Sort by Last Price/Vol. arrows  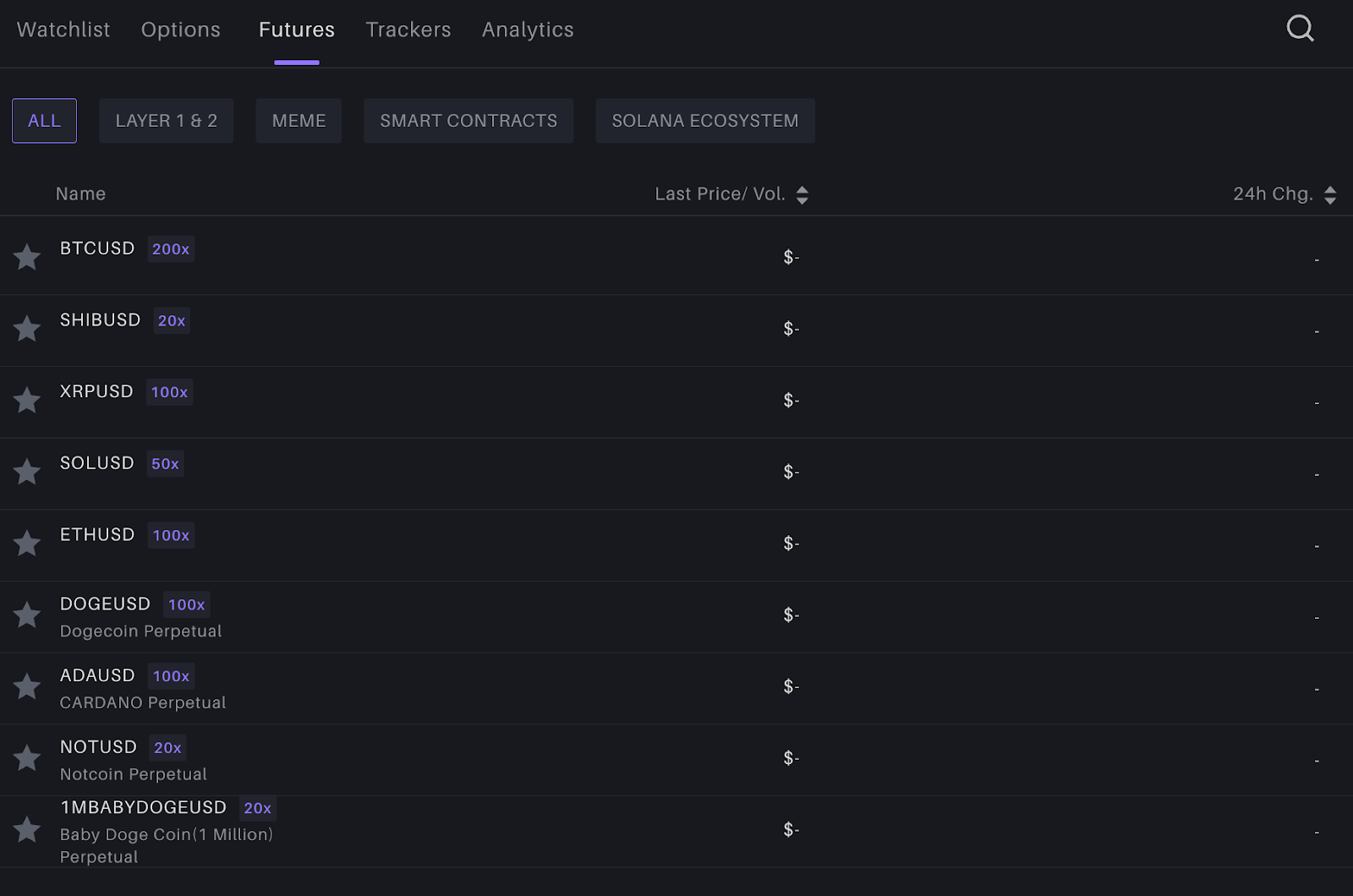point(802,195)
